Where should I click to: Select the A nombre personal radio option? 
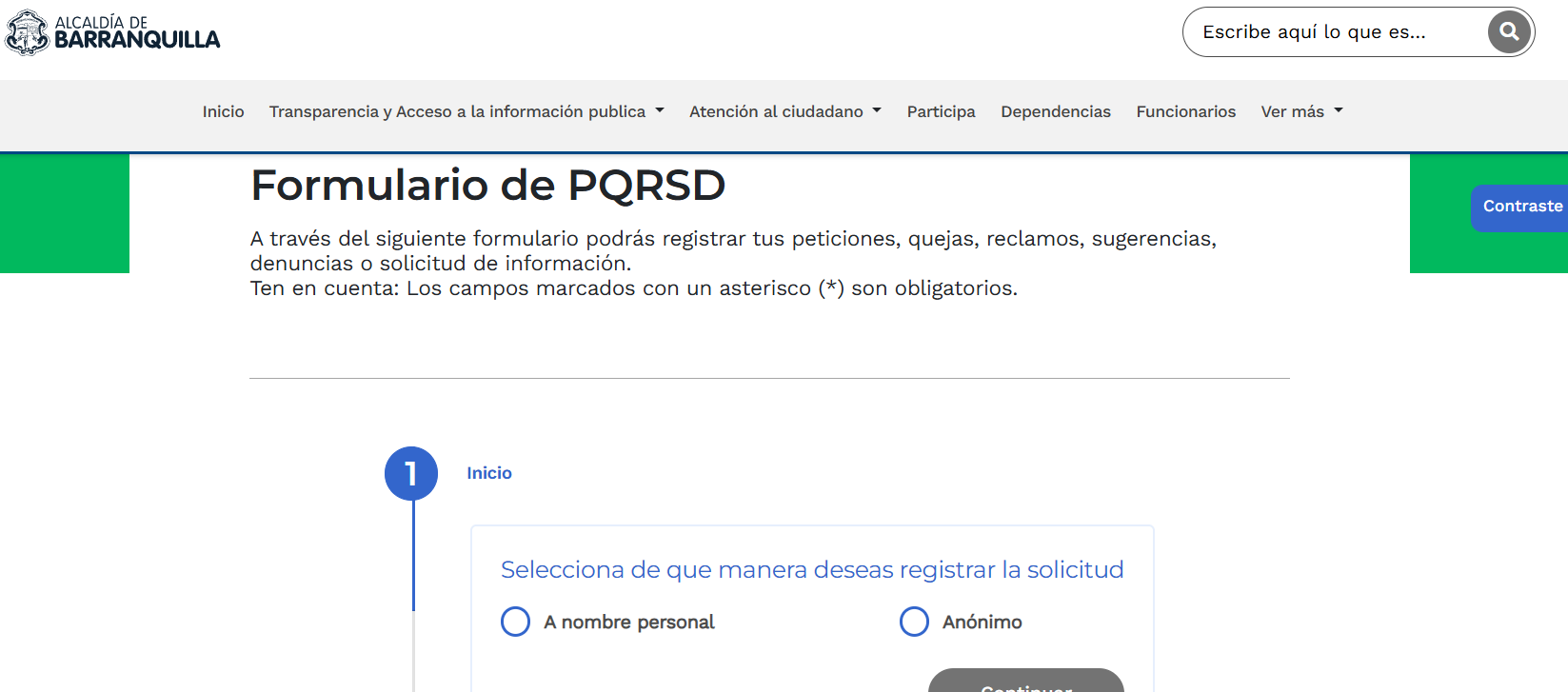pyautogui.click(x=515, y=622)
